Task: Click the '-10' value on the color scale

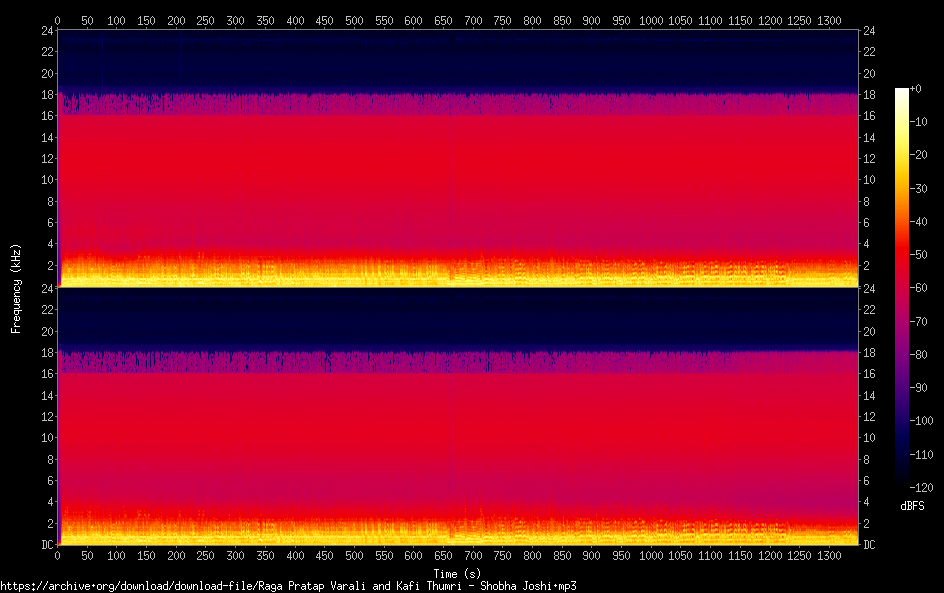Action: point(918,122)
